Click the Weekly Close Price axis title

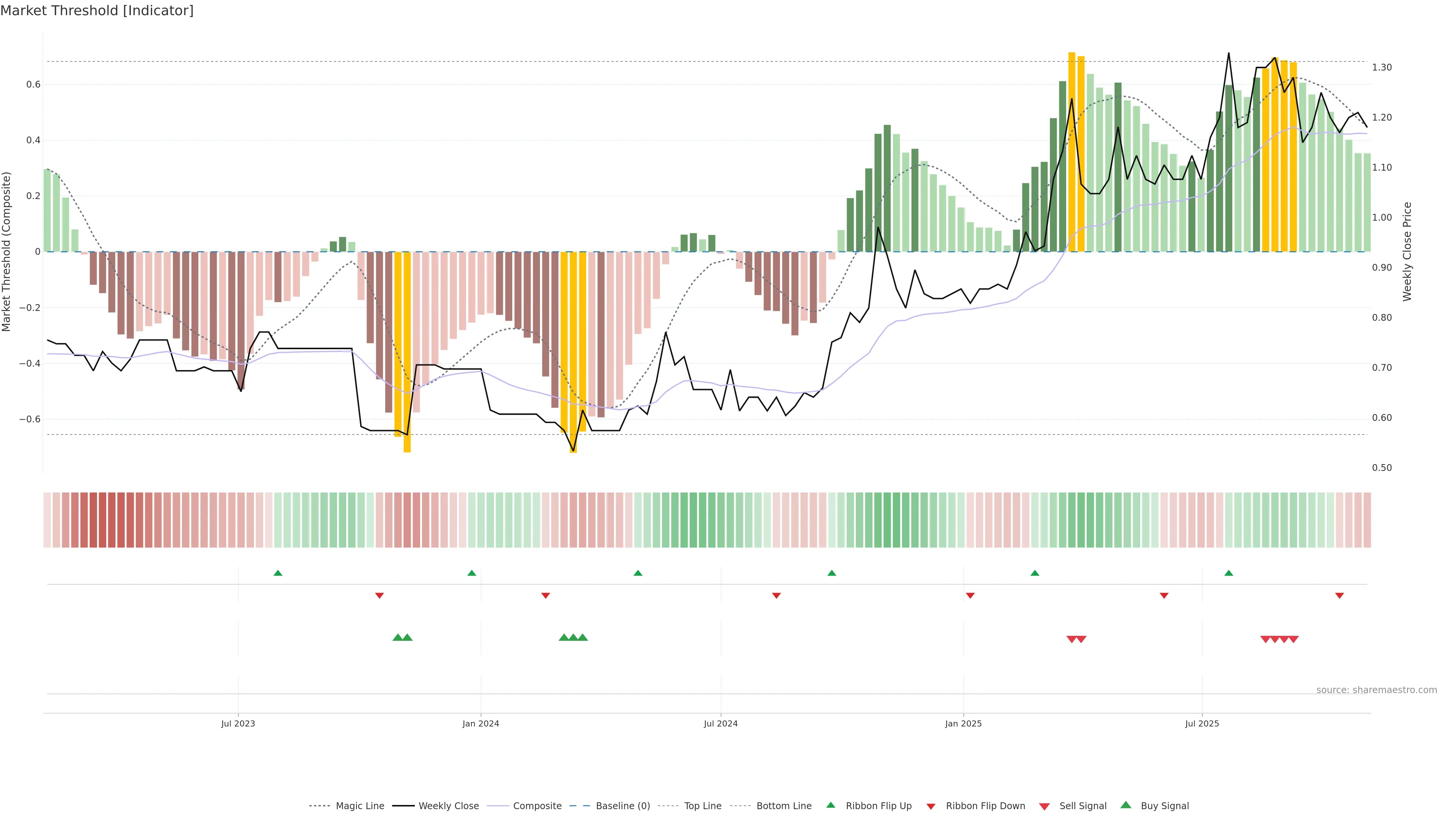click(x=1407, y=251)
